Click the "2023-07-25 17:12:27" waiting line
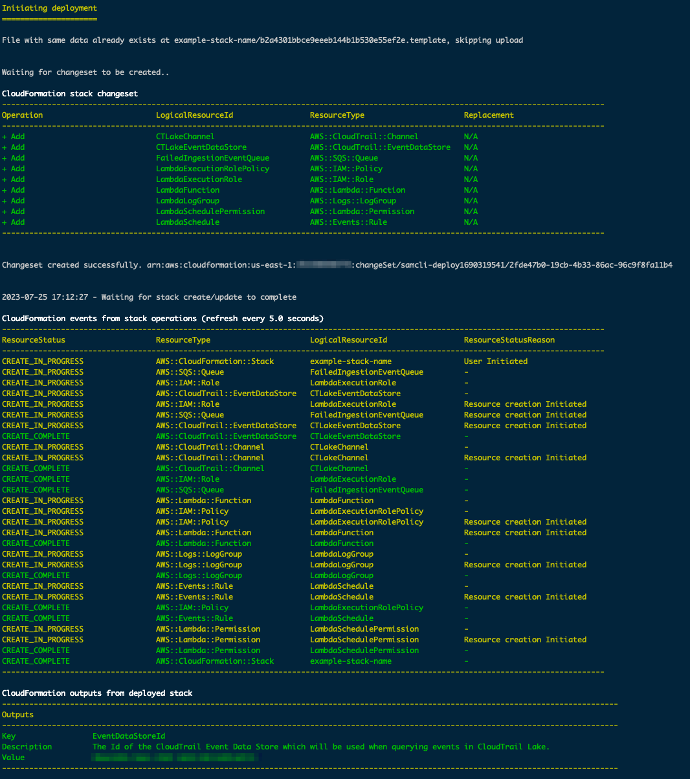This screenshot has height=779, width=691. tap(149, 298)
